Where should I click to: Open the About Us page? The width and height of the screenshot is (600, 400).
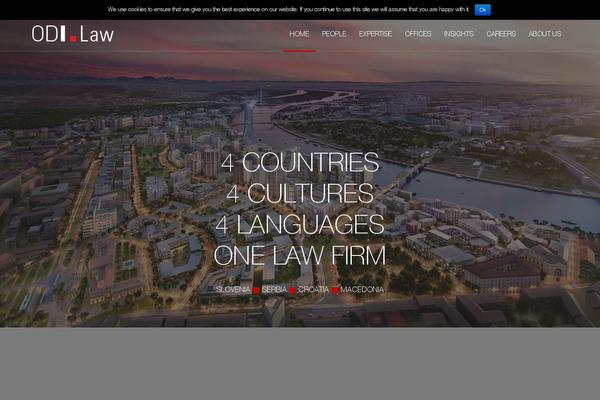[x=545, y=34]
